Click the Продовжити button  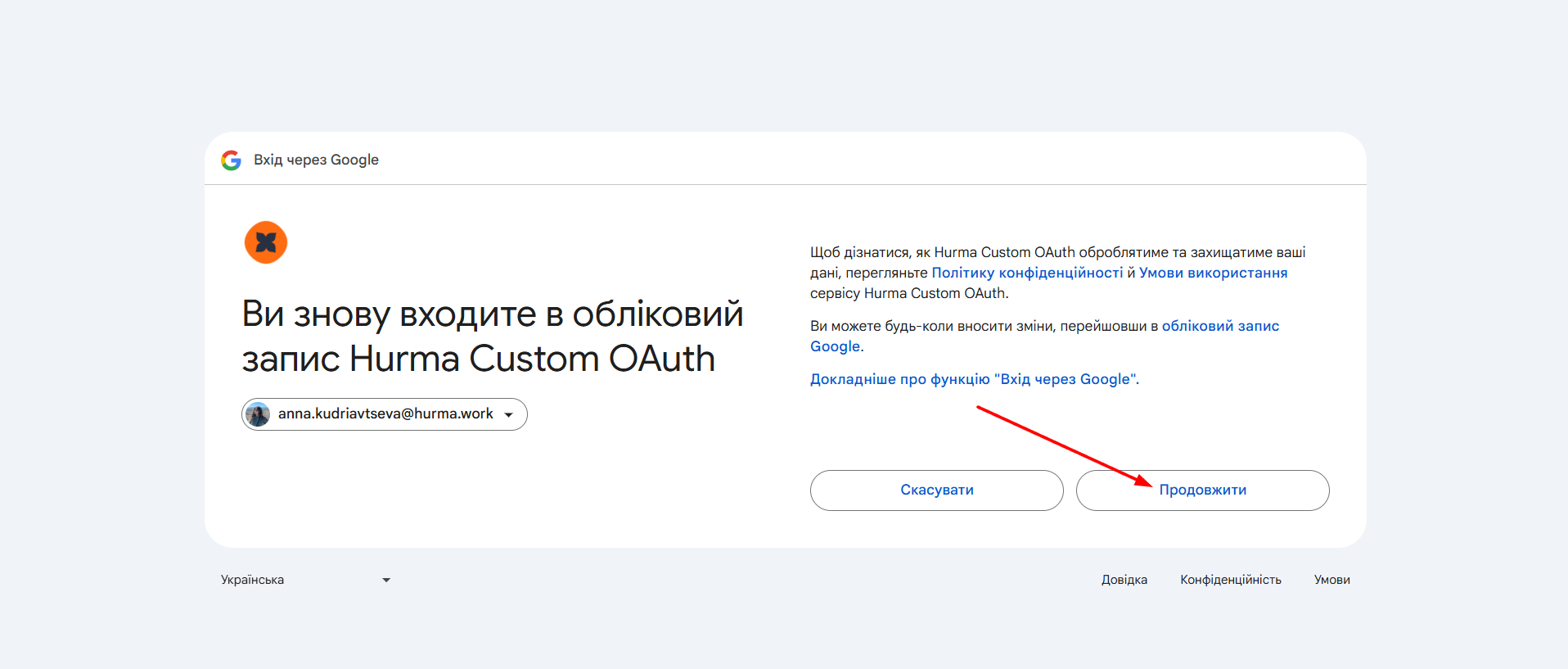click(1202, 490)
